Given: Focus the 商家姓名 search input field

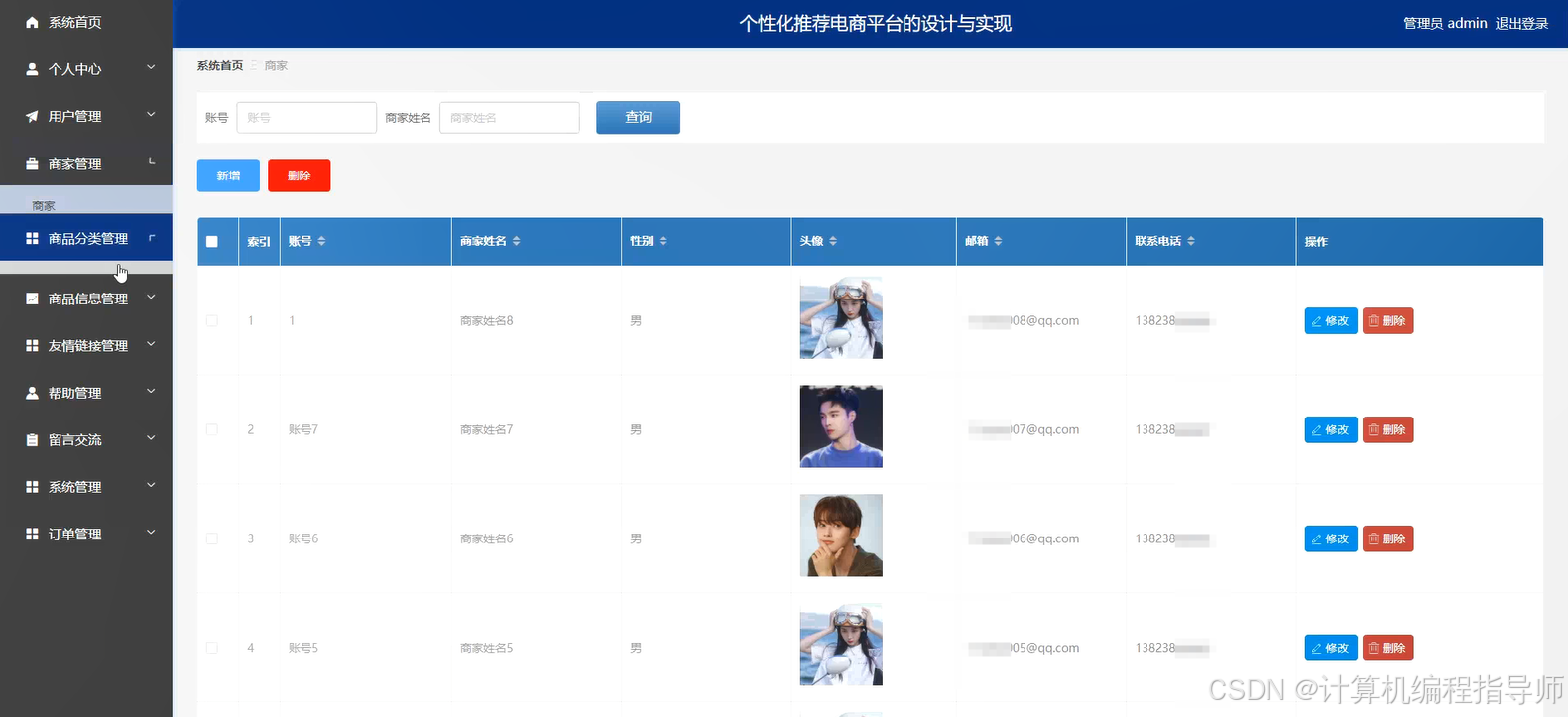Looking at the screenshot, I should click(510, 117).
